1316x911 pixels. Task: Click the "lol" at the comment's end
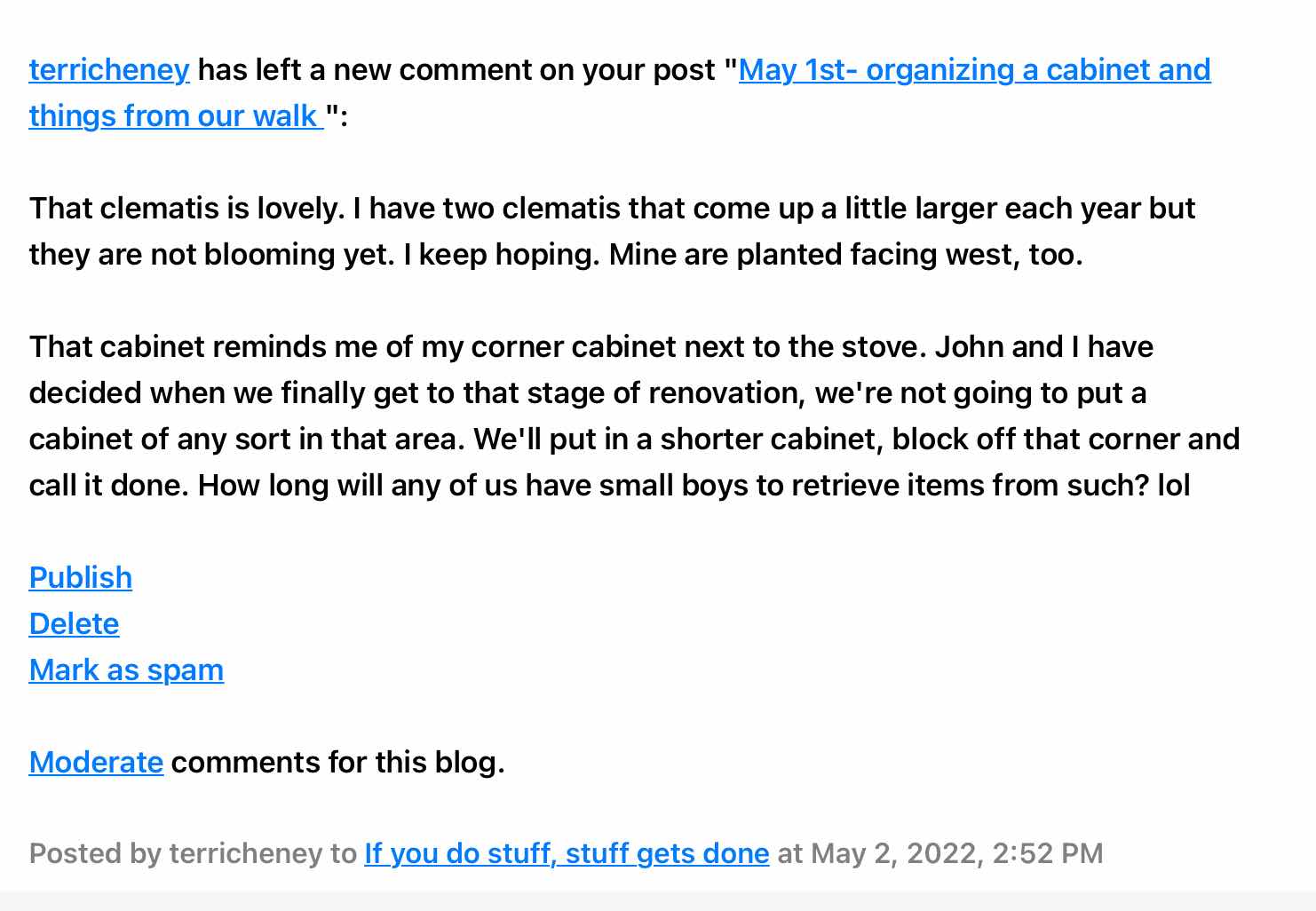click(x=1173, y=486)
